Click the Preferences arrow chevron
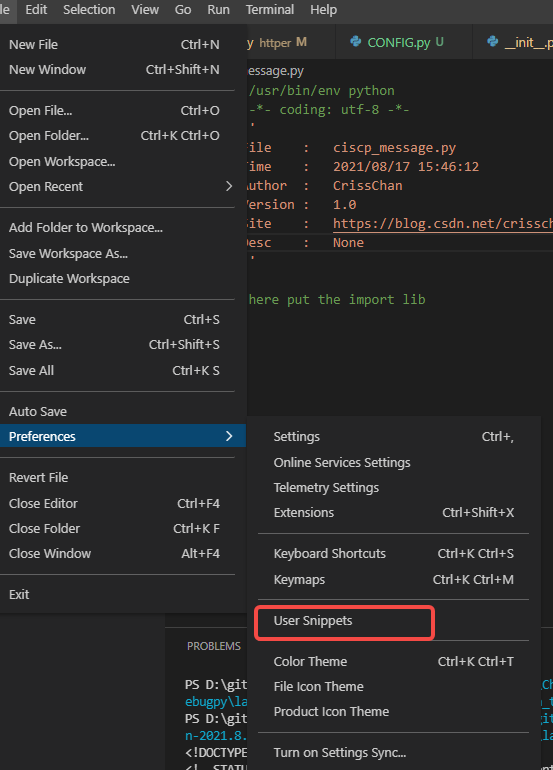The width and height of the screenshot is (553, 770). click(229, 436)
